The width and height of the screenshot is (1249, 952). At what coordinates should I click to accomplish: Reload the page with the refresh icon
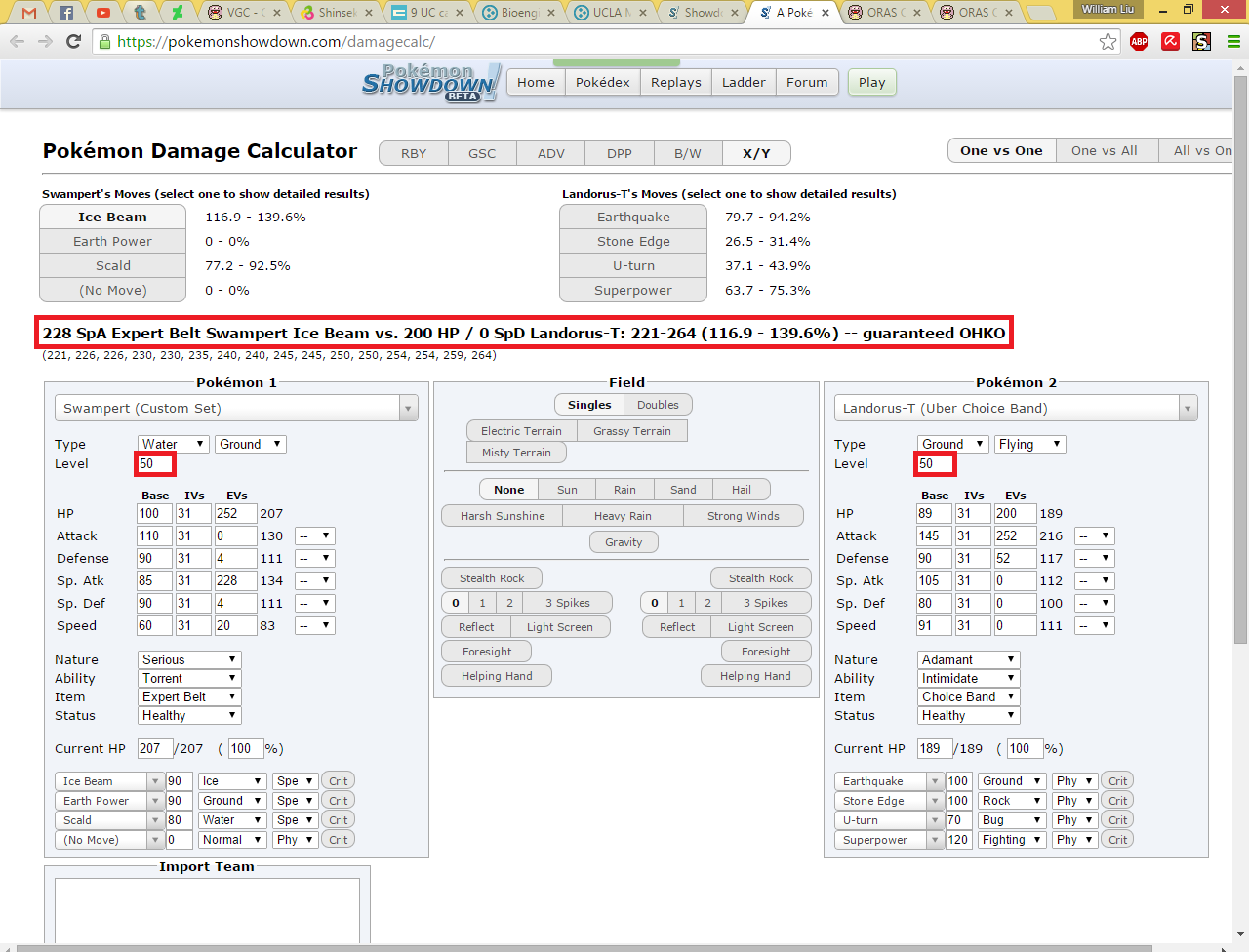point(73,42)
